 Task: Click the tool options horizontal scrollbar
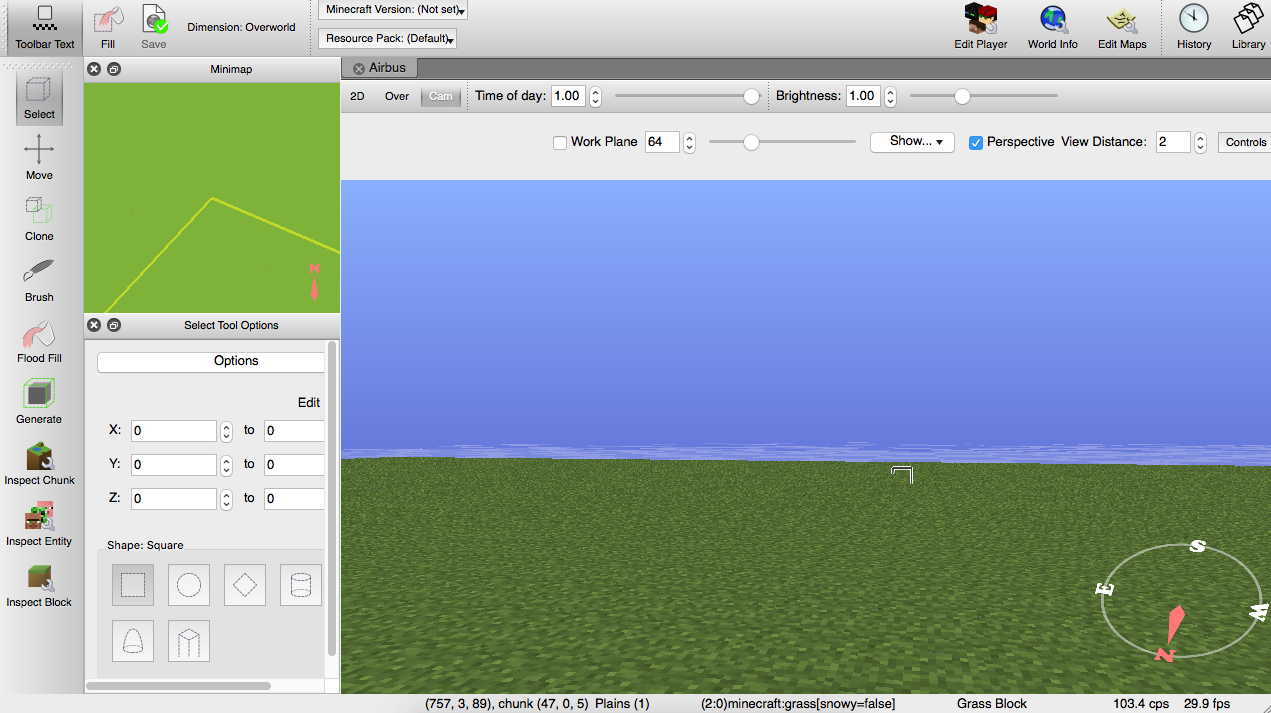179,686
